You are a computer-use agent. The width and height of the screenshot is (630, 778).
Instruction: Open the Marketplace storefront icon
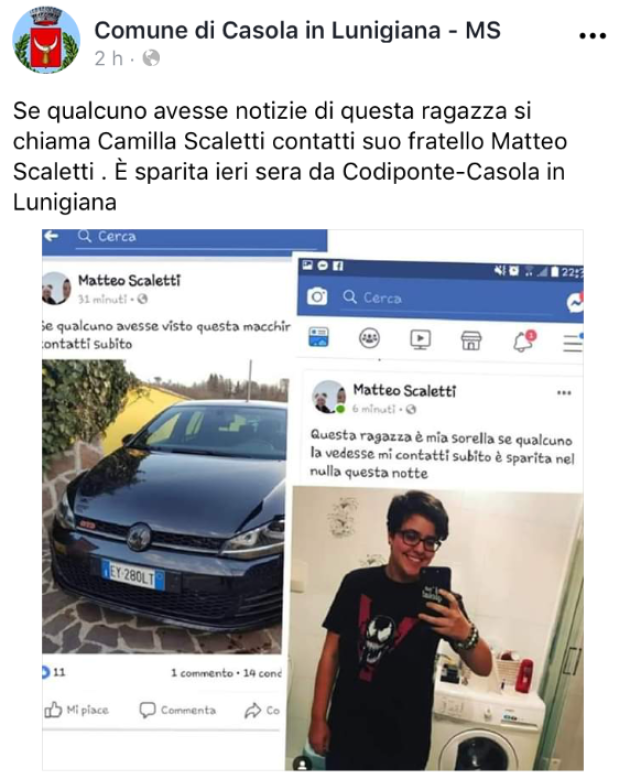(471, 341)
